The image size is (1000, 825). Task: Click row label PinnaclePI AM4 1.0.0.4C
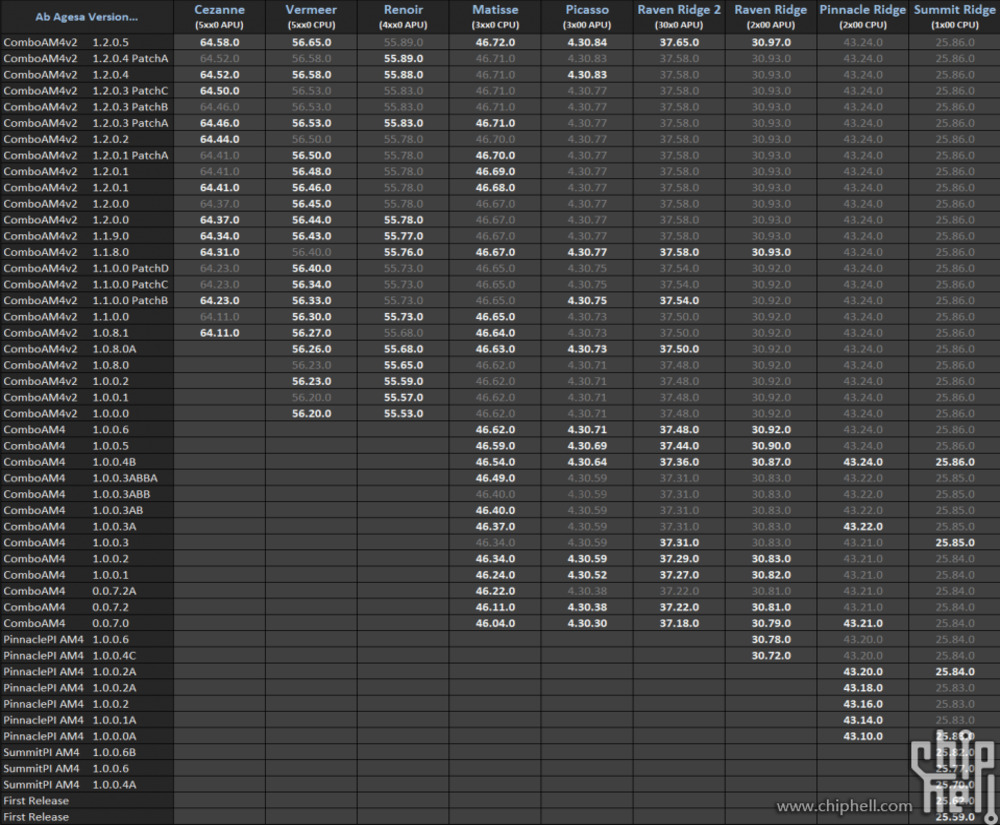click(70, 655)
